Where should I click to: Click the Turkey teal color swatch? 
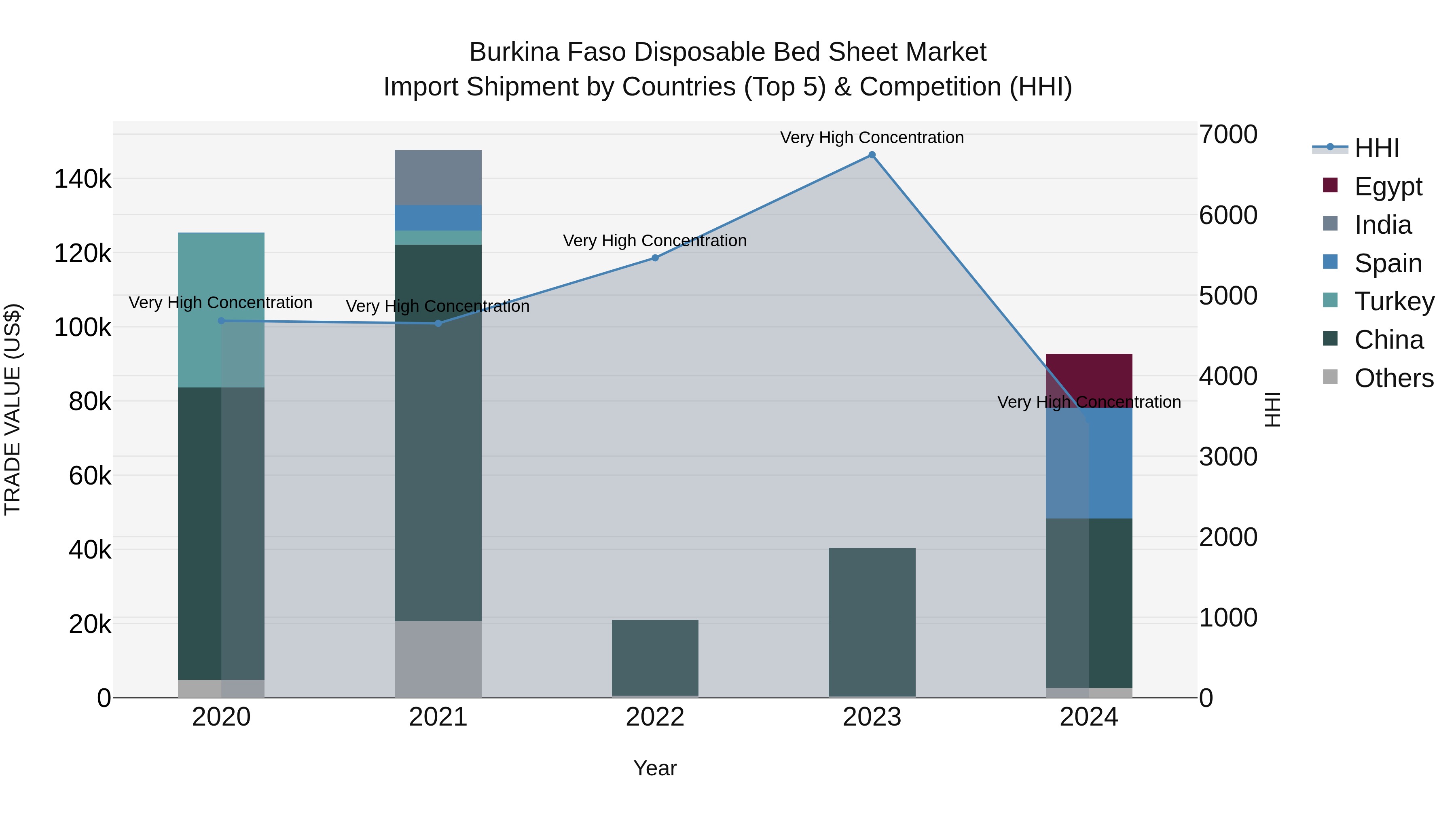point(1331,300)
